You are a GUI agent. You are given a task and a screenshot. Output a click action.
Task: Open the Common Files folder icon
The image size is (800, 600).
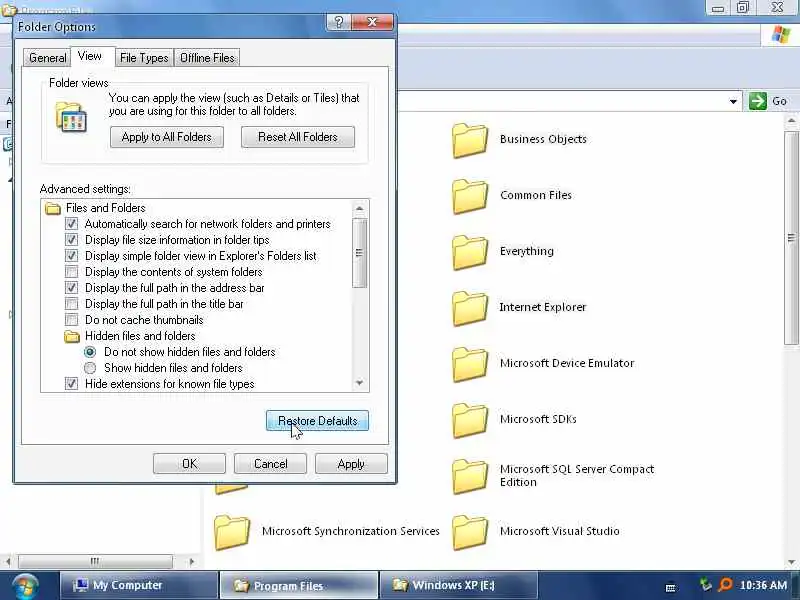coord(470,195)
